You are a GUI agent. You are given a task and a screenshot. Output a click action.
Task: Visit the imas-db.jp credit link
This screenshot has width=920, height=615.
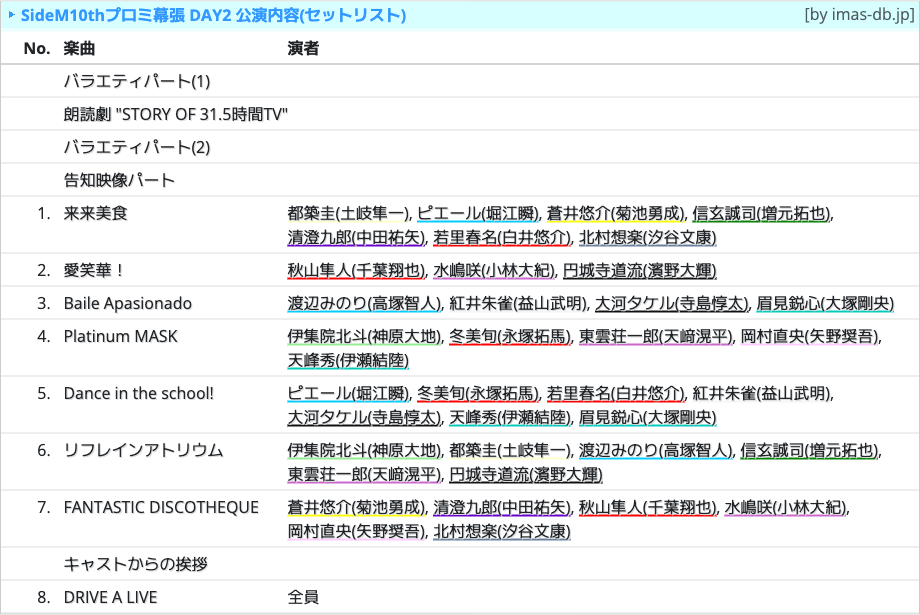[x=860, y=14]
